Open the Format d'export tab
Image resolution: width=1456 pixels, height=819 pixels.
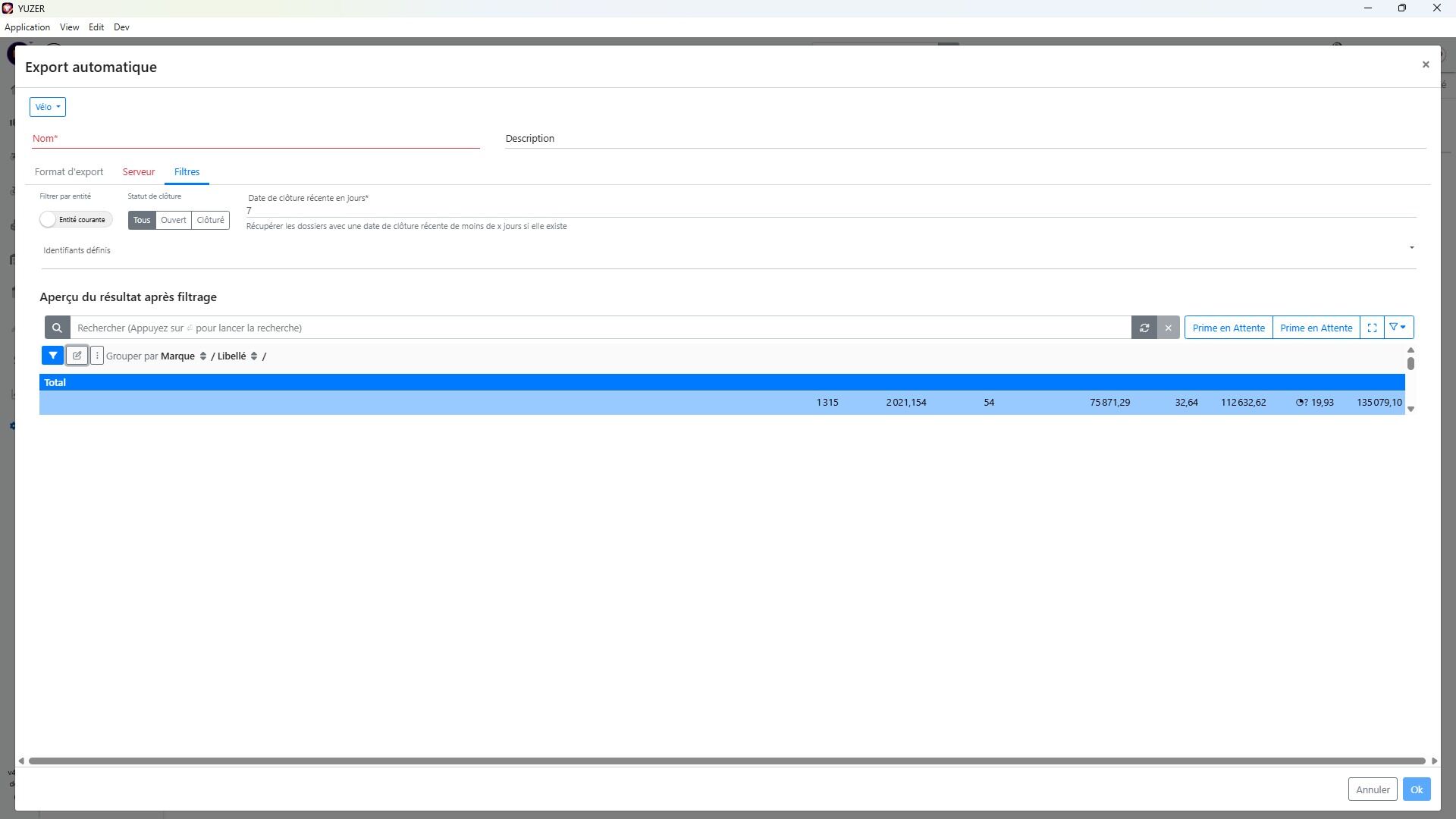coord(69,172)
